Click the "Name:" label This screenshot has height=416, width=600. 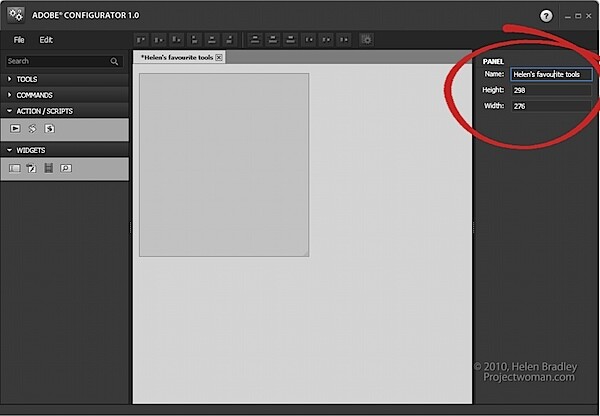pos(494,74)
